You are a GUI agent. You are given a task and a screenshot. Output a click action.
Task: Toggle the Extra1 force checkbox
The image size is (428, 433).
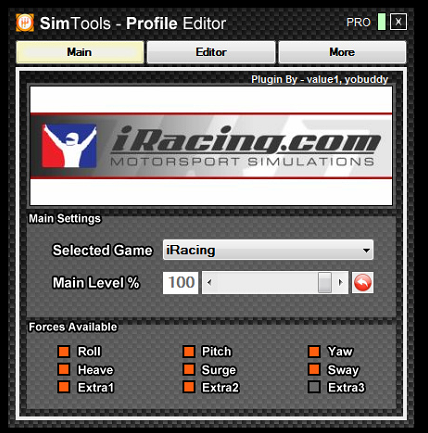[64, 387]
